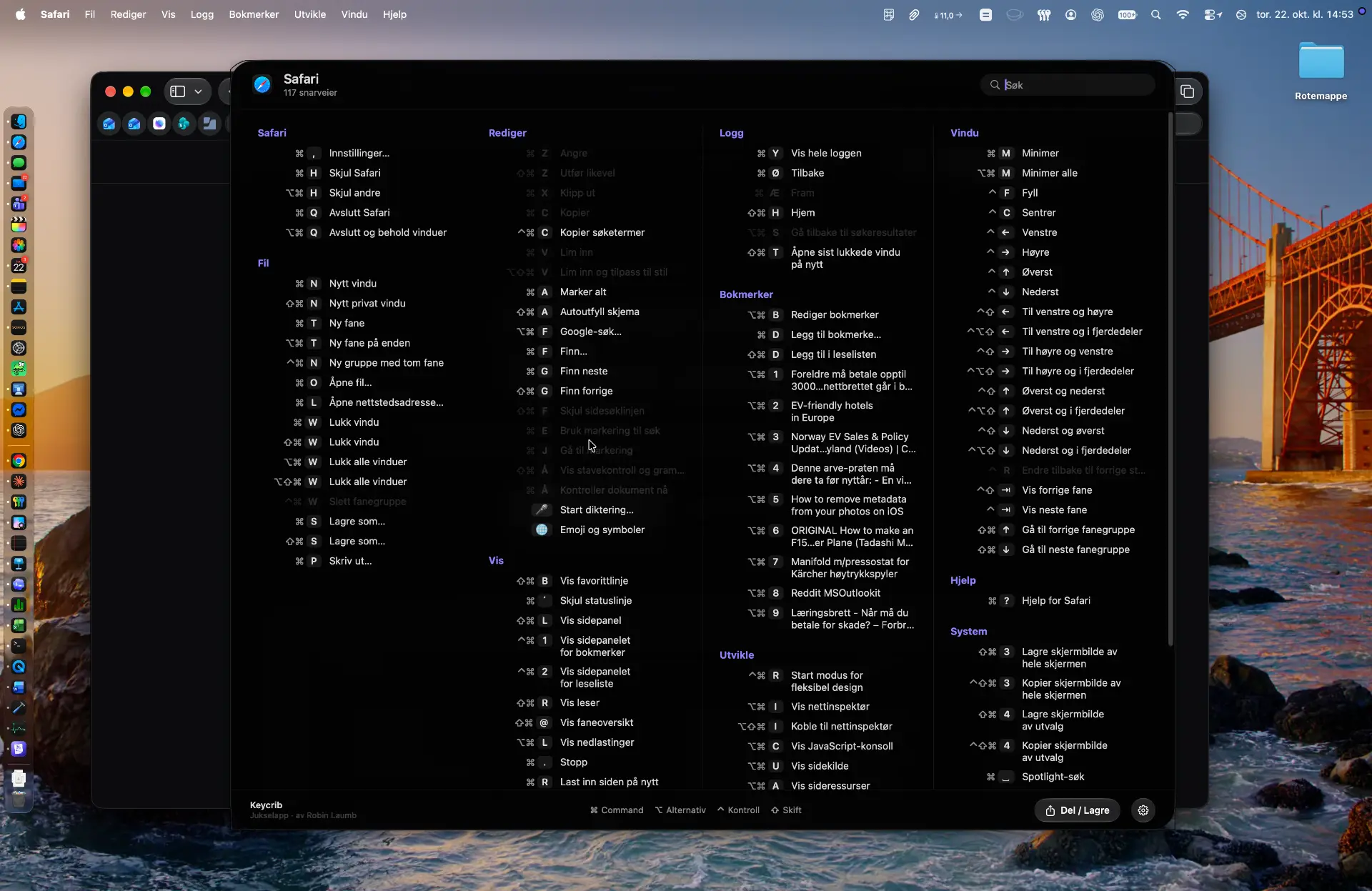Click the Del / Lagre share button
Viewport: 1372px width, 891px height.
[1077, 810]
